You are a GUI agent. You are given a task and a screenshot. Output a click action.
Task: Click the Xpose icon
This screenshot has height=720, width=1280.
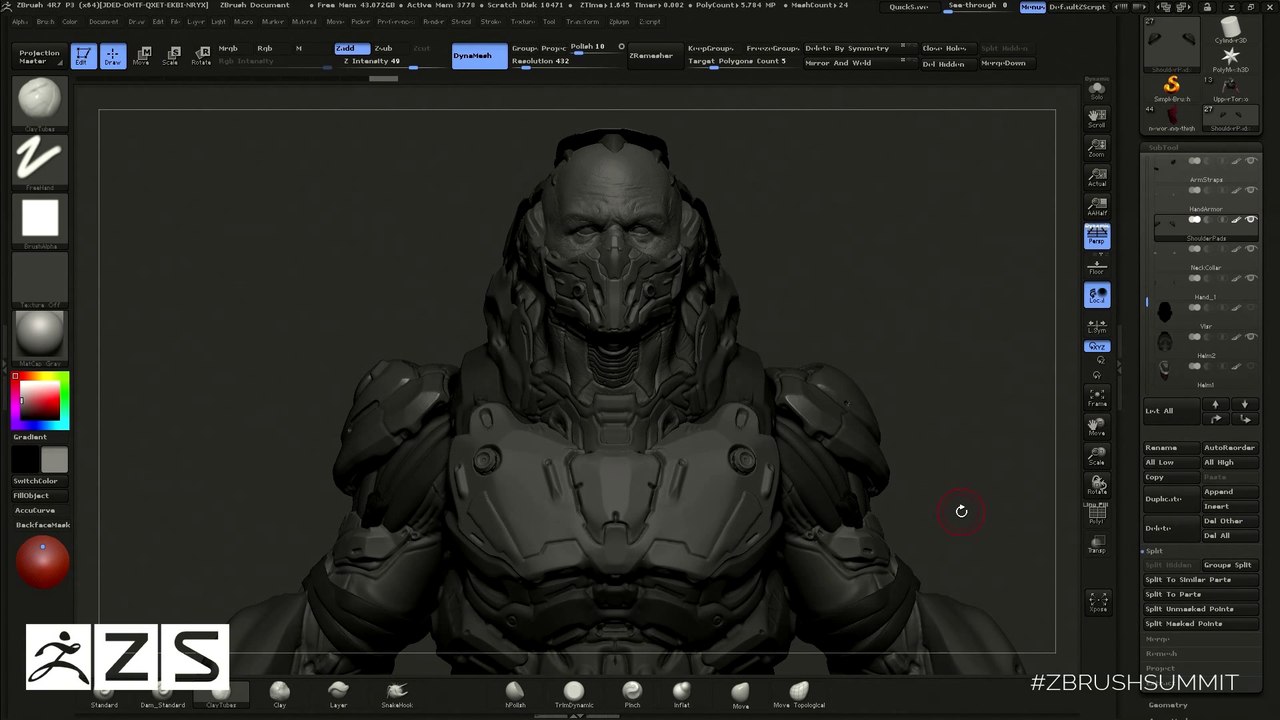(1098, 602)
